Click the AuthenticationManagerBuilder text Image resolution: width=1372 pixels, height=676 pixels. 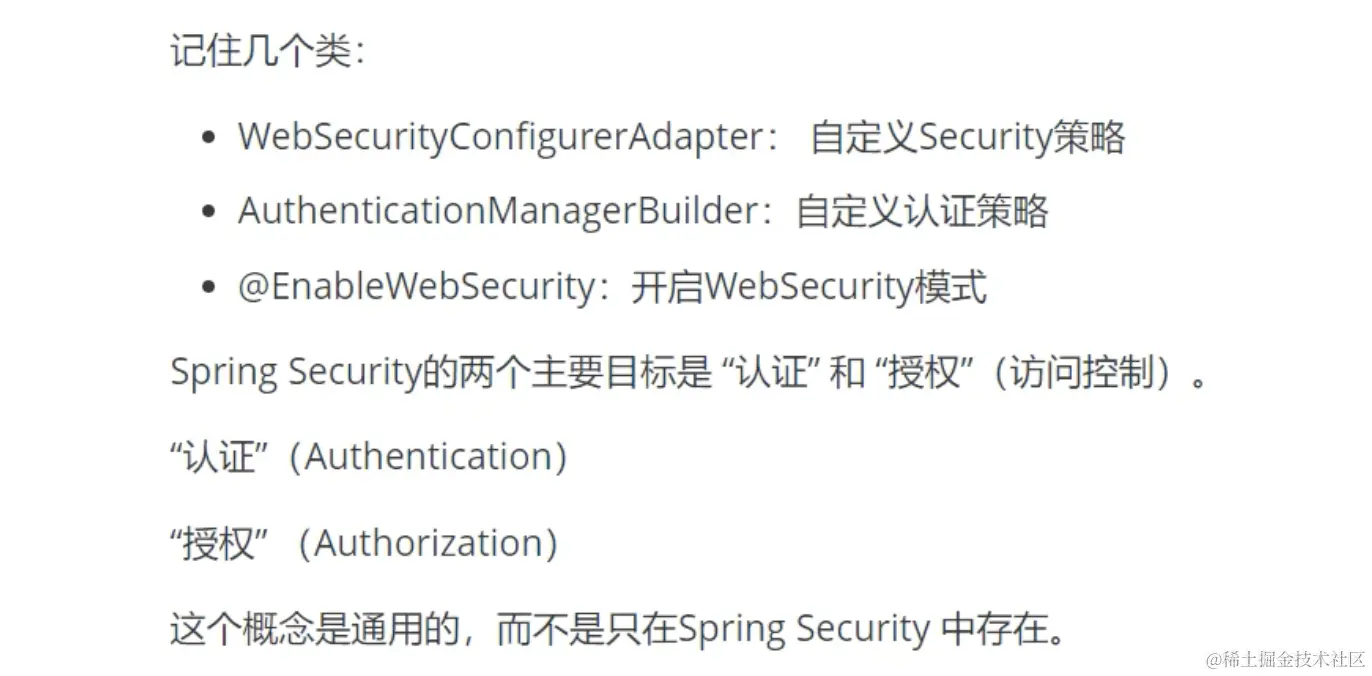pos(499,211)
